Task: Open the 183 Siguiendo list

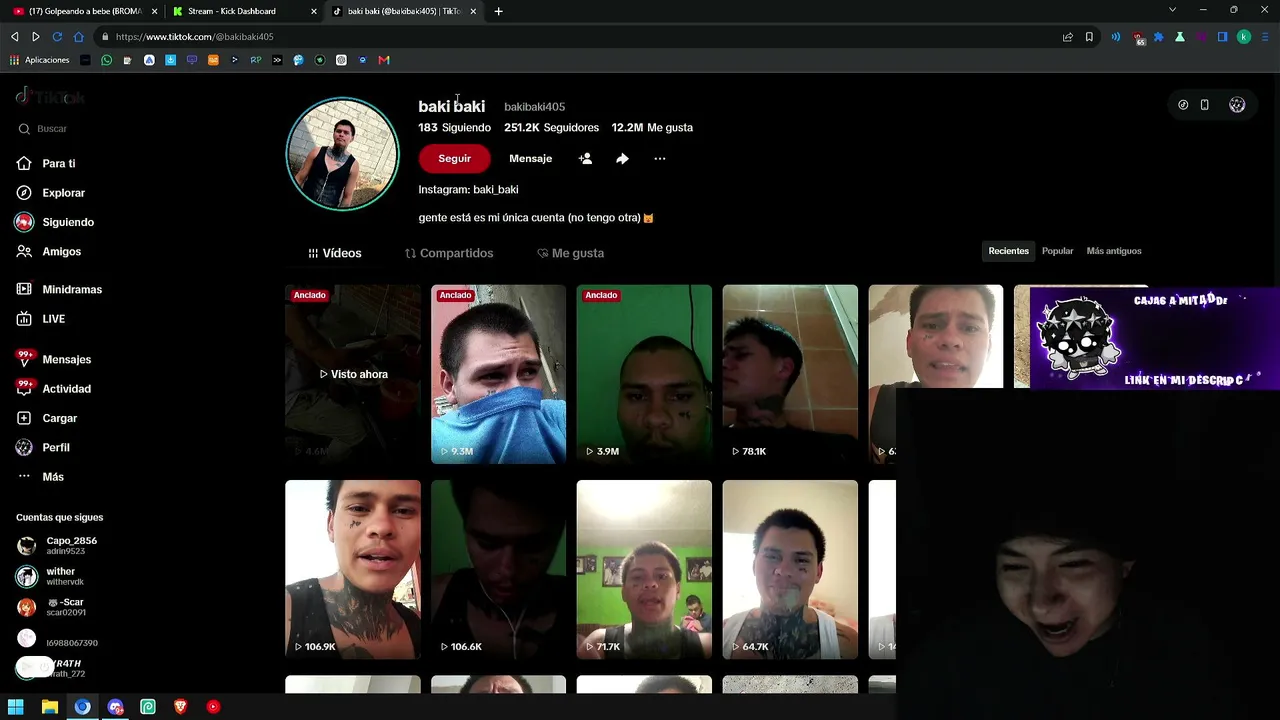Action: click(x=454, y=128)
